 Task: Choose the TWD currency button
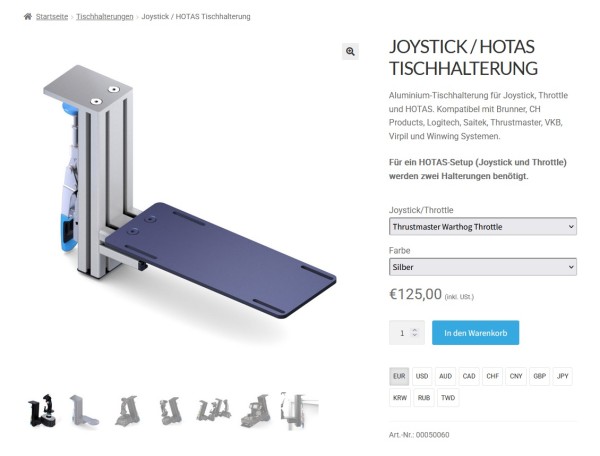pyautogui.click(x=448, y=398)
